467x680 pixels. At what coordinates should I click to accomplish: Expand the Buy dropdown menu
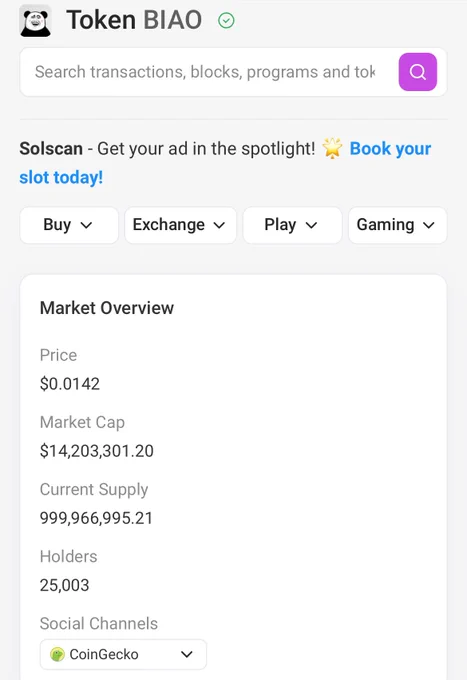tap(69, 225)
